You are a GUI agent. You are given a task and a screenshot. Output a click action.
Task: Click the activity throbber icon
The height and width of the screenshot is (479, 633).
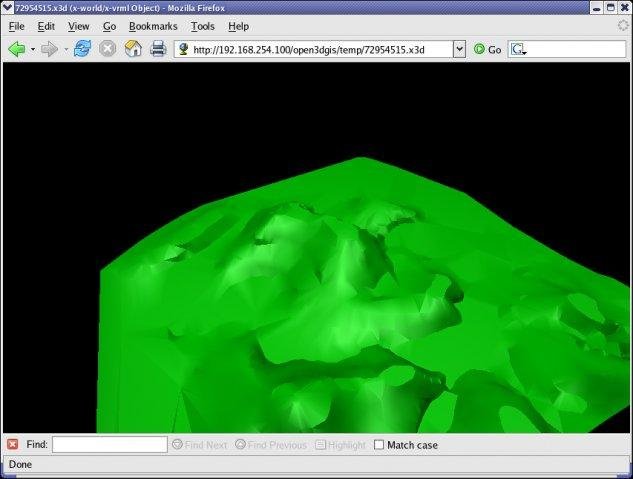[x=623, y=26]
